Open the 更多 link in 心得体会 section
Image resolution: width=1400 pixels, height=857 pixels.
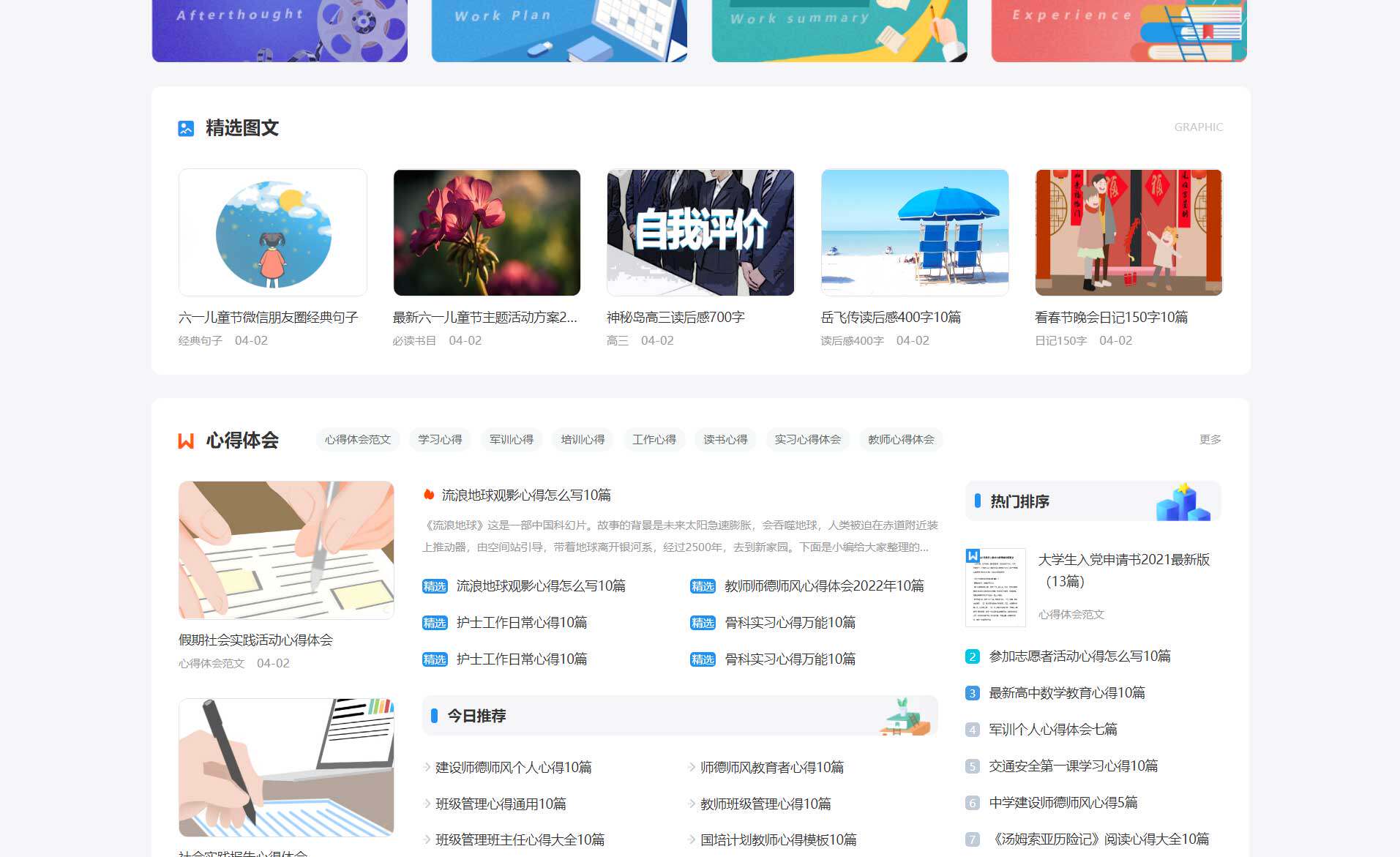pos(1210,439)
